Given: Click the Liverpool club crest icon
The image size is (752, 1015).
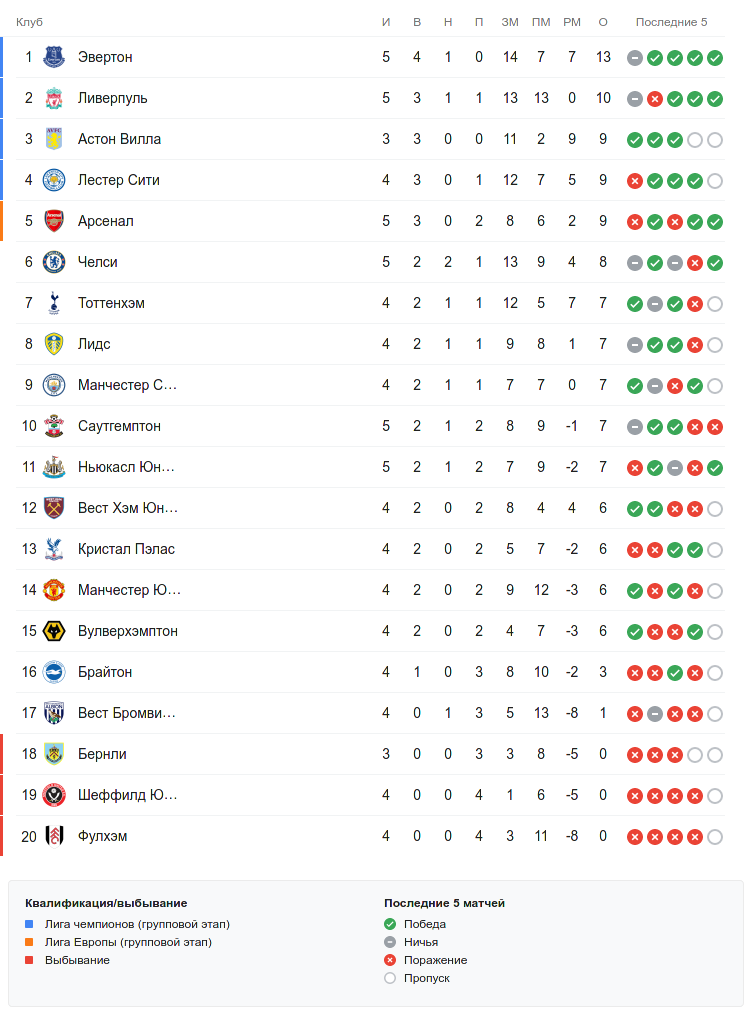Looking at the screenshot, I should click(x=54, y=98).
